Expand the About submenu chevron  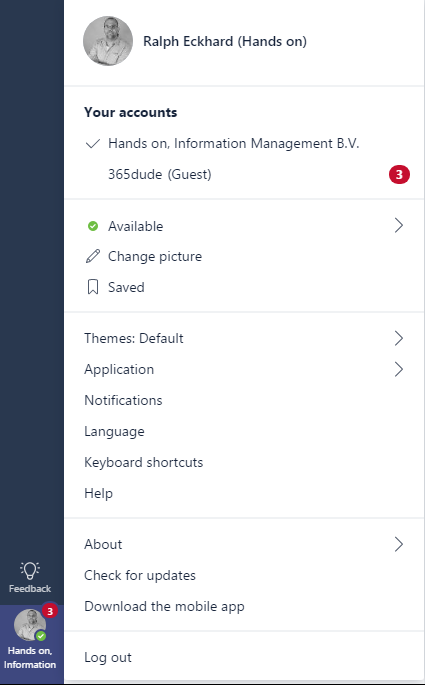pos(398,544)
